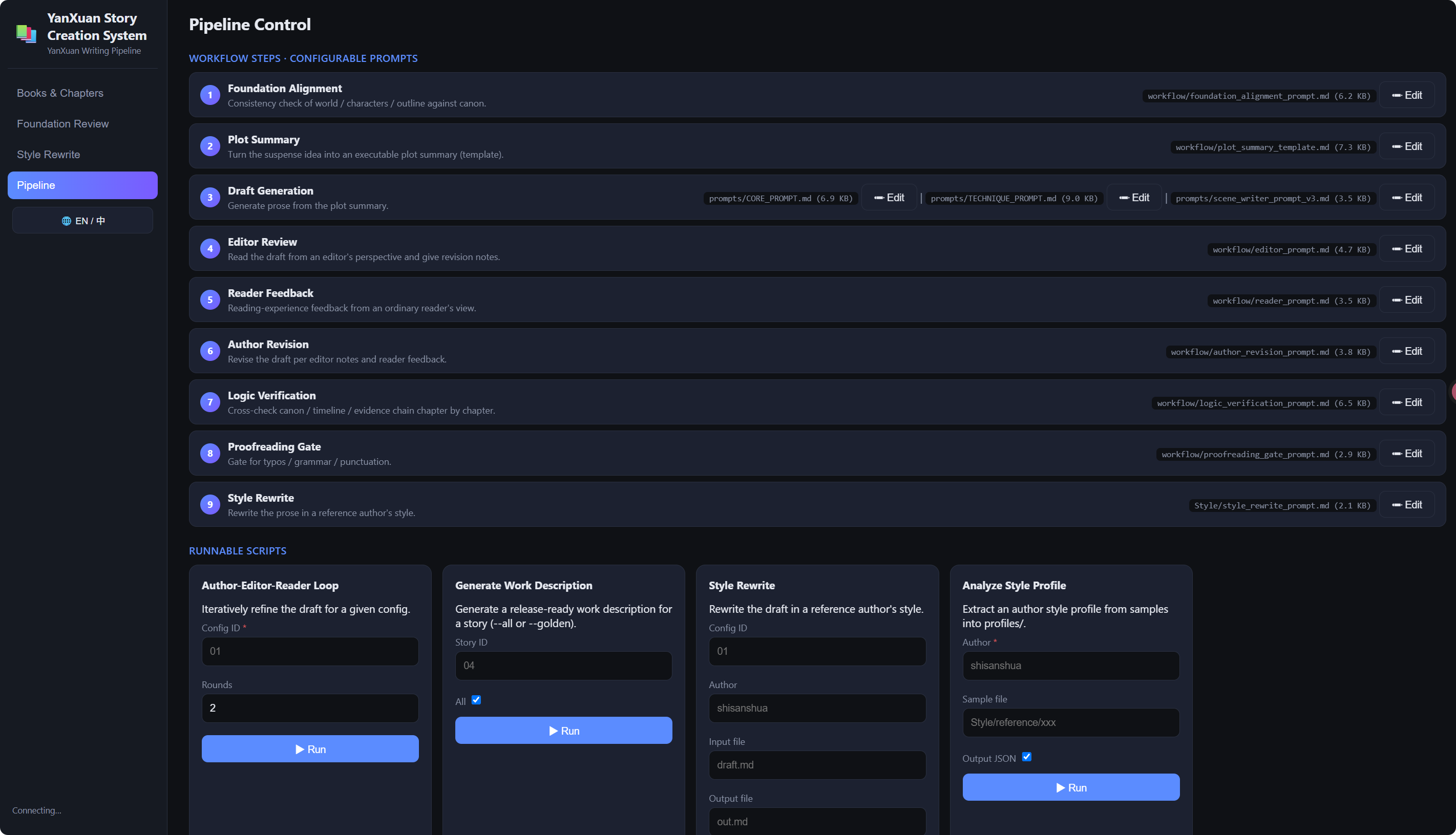This screenshot has height=835, width=1456.
Task: Click step 3 number badge
Action: click(x=210, y=197)
